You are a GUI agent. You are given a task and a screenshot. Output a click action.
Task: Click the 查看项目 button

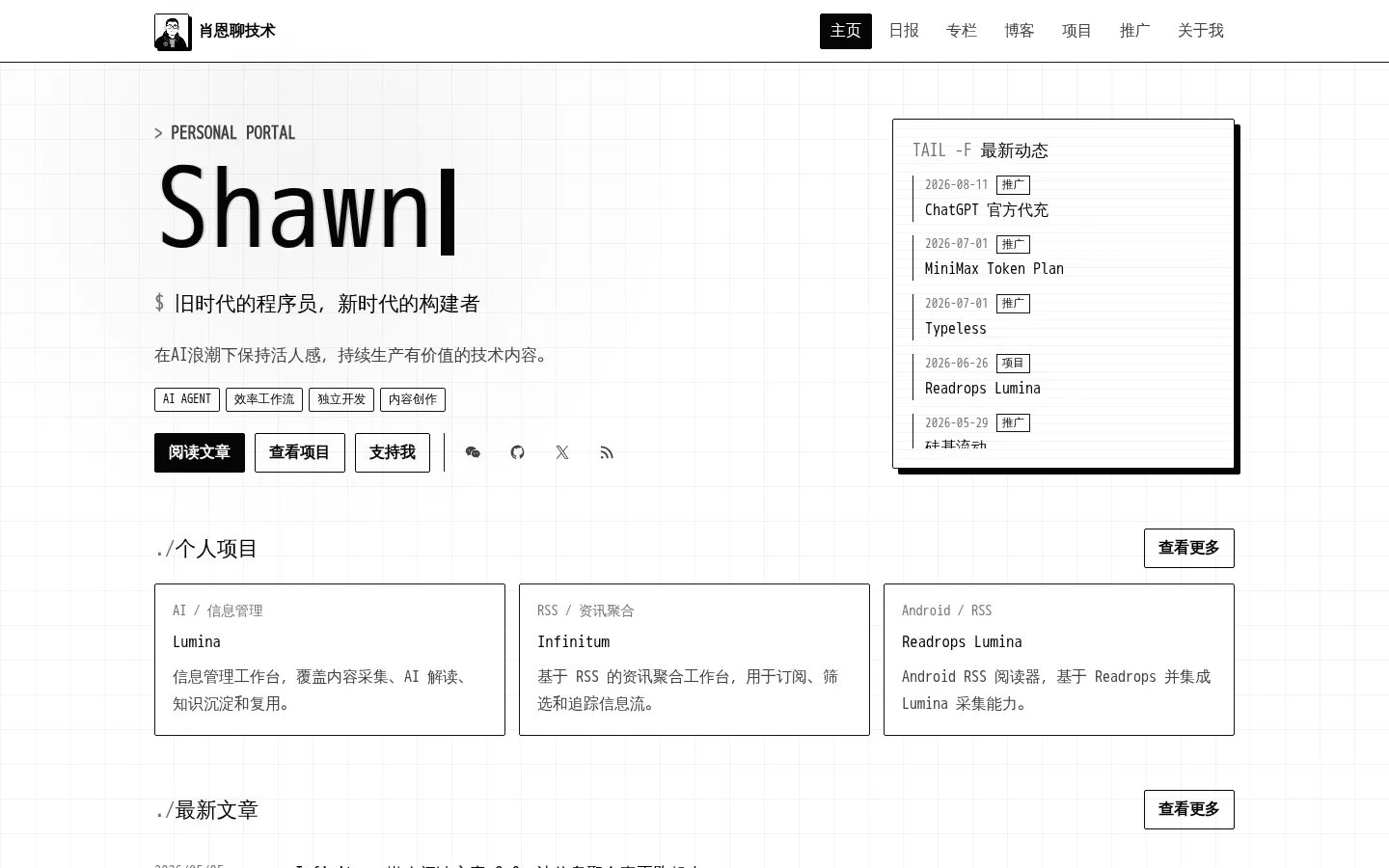[x=300, y=452]
